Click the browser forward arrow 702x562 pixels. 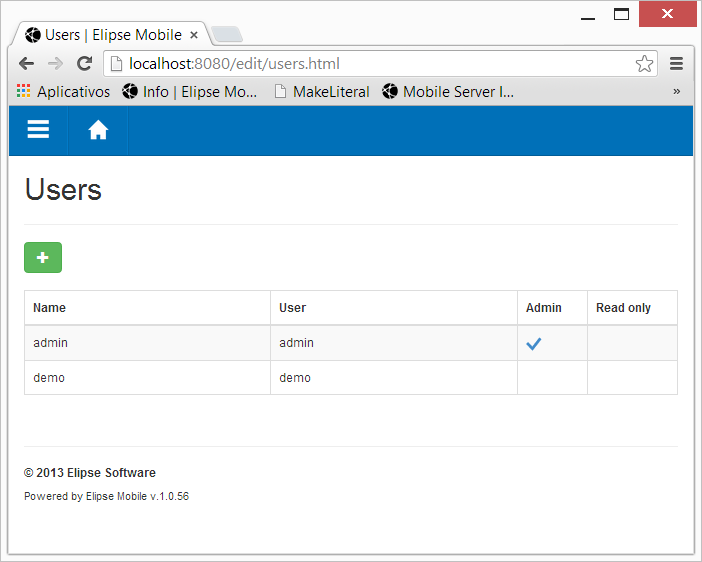coord(56,64)
